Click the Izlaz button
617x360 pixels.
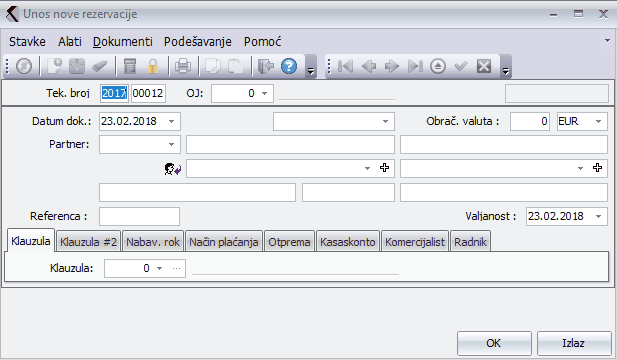click(573, 343)
